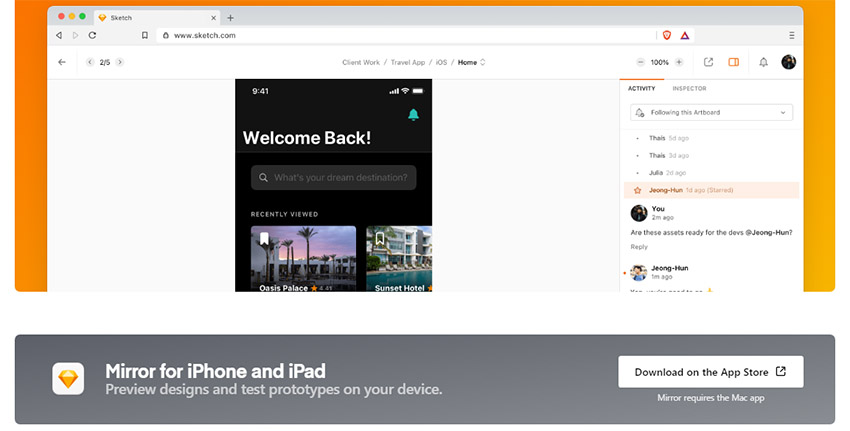Click the browser back navigation arrow
This screenshot has width=850, height=431.
[59, 35]
